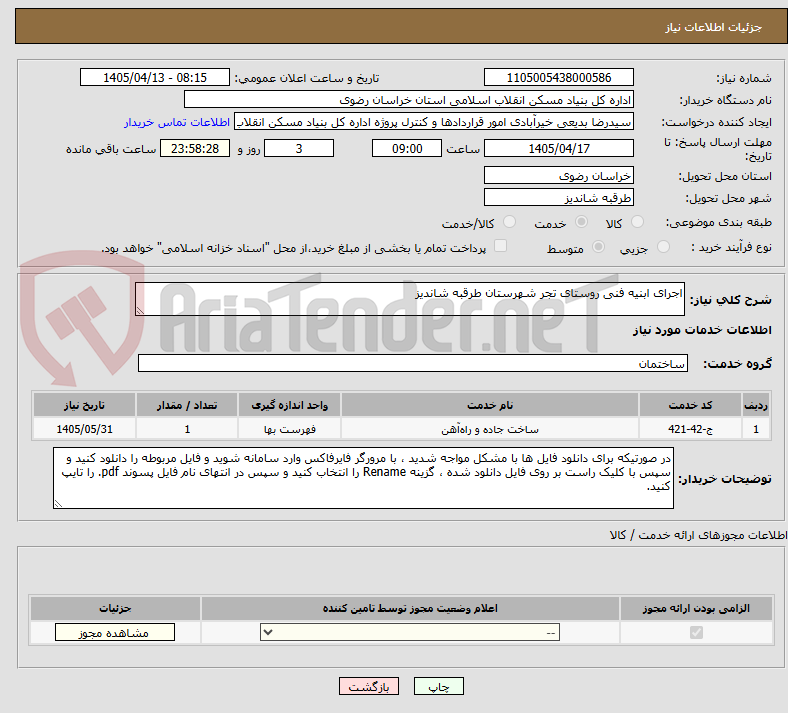This screenshot has width=788, height=713.
Task: Click the بازگشت back button
Action: tap(369, 686)
